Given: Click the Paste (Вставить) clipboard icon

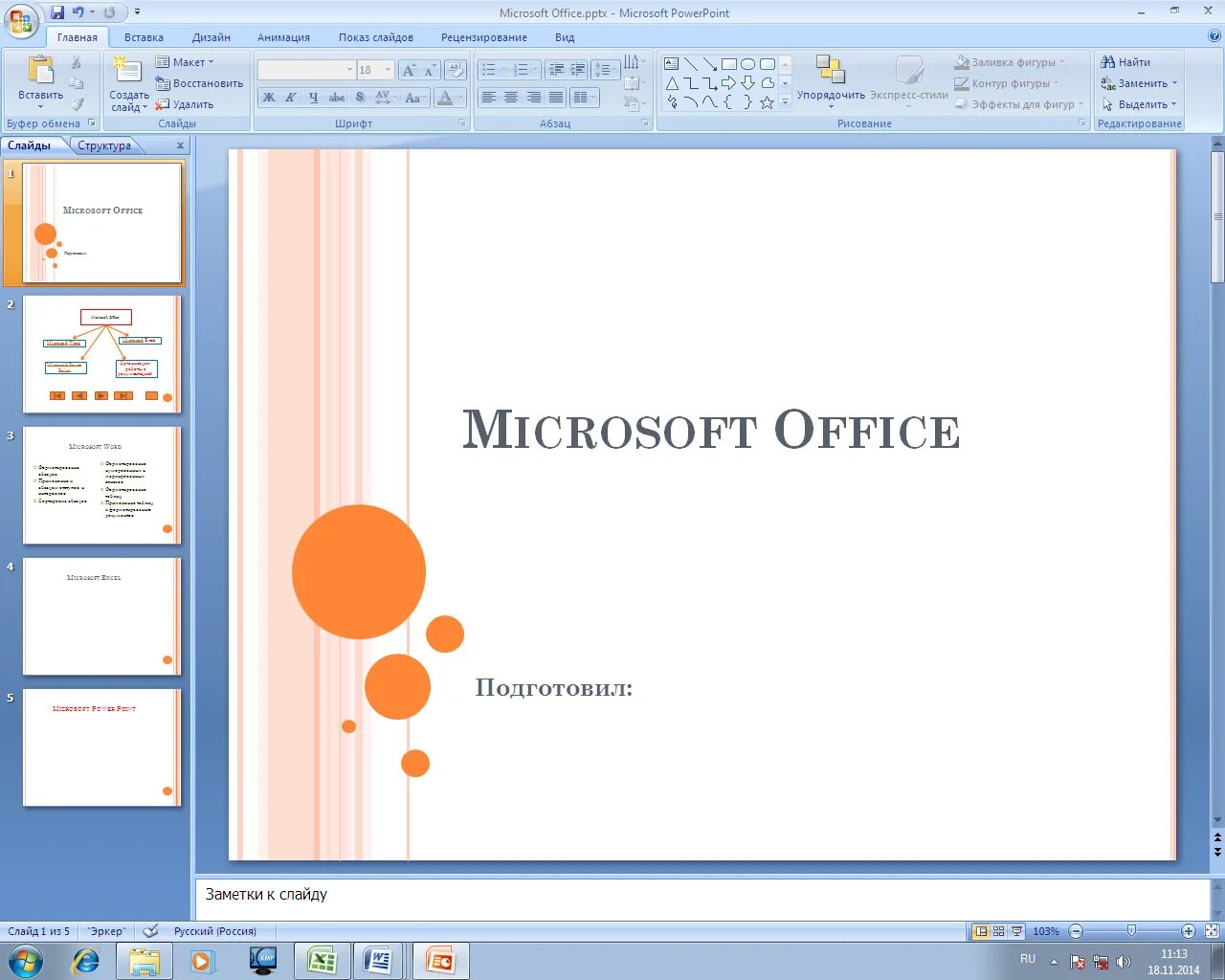Looking at the screenshot, I should pyautogui.click(x=40, y=71).
